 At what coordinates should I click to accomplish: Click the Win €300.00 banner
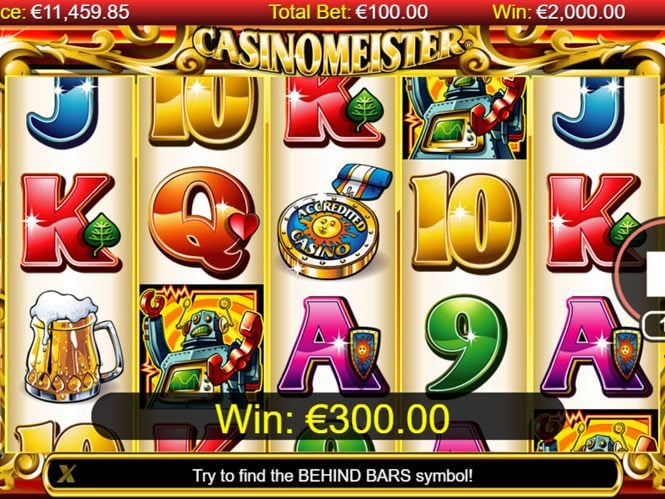click(332, 418)
